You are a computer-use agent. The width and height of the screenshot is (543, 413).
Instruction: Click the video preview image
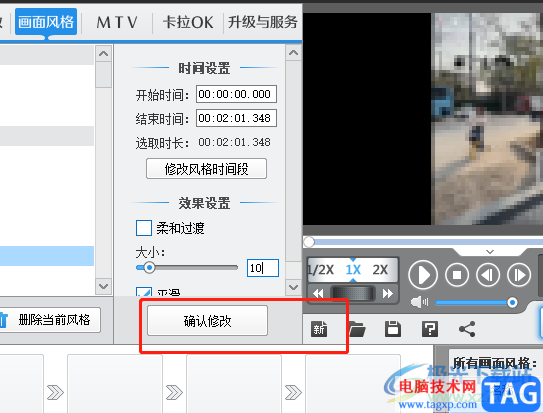(487, 119)
